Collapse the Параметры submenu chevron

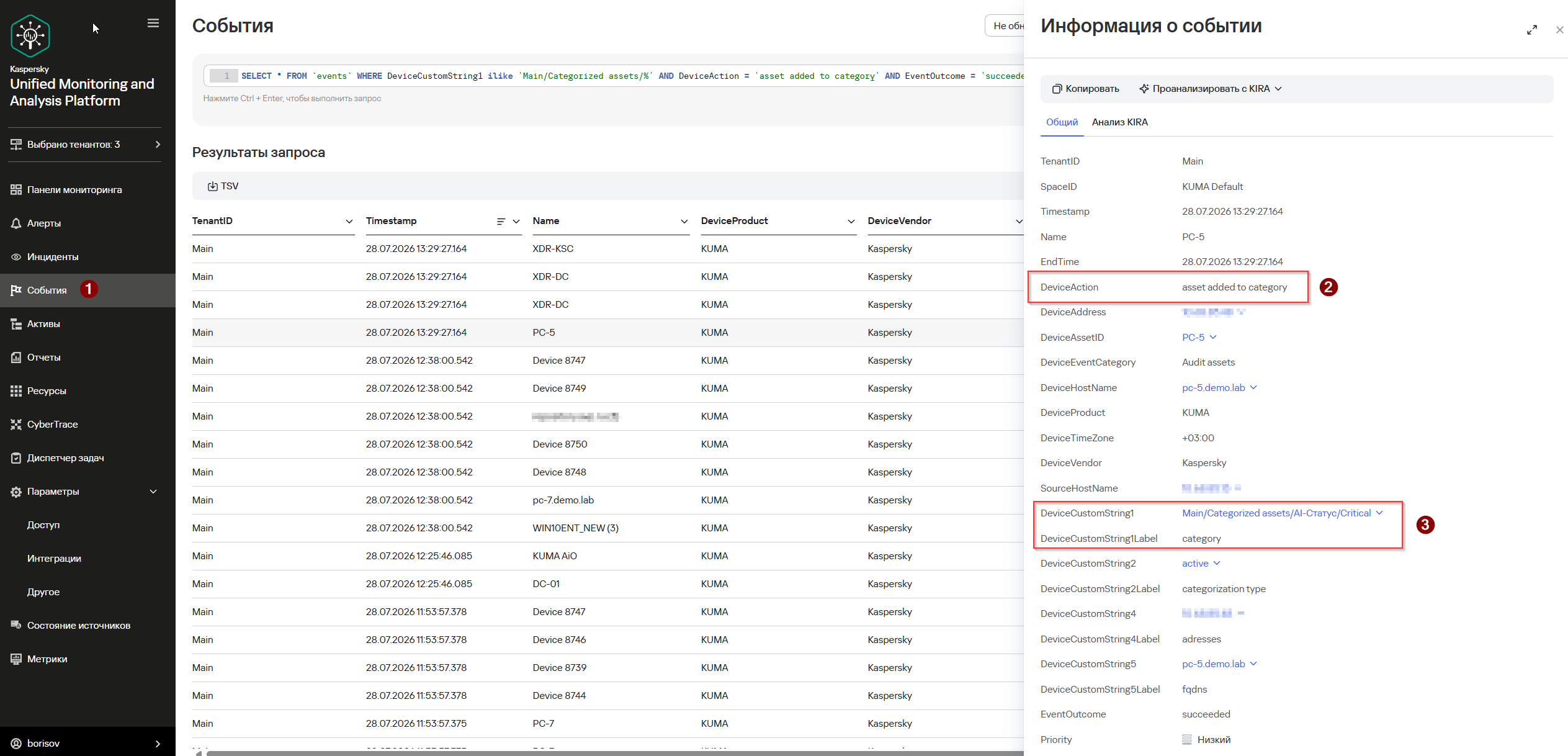pyautogui.click(x=153, y=492)
